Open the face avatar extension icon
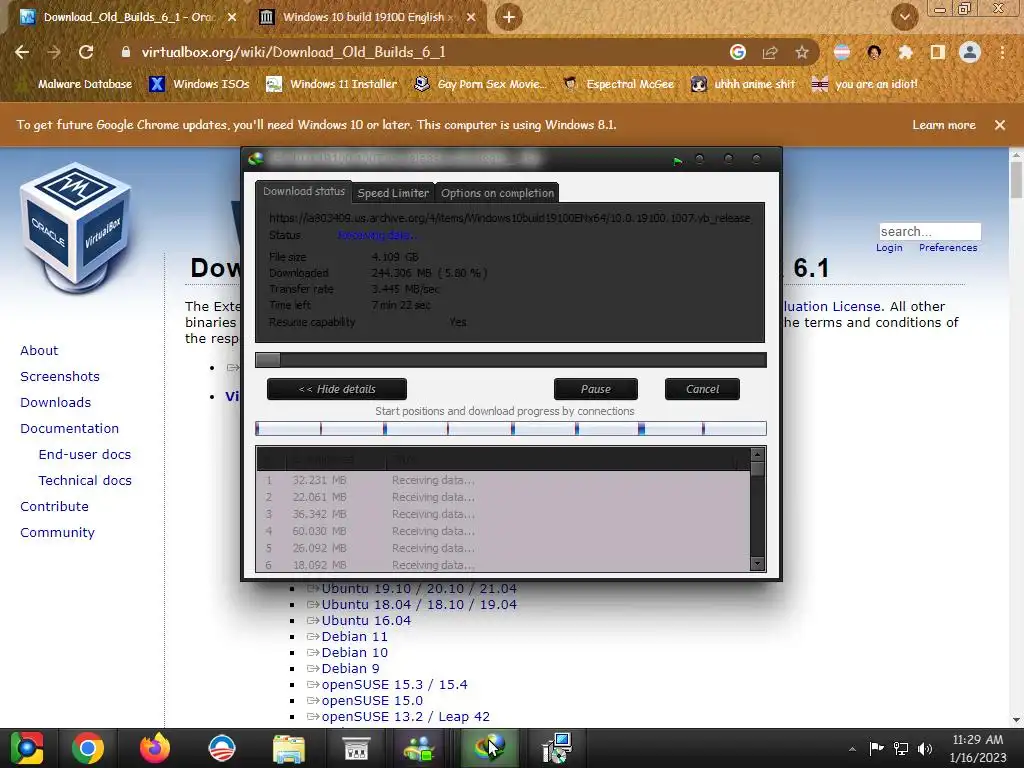Image resolution: width=1024 pixels, height=768 pixels. tap(874, 52)
